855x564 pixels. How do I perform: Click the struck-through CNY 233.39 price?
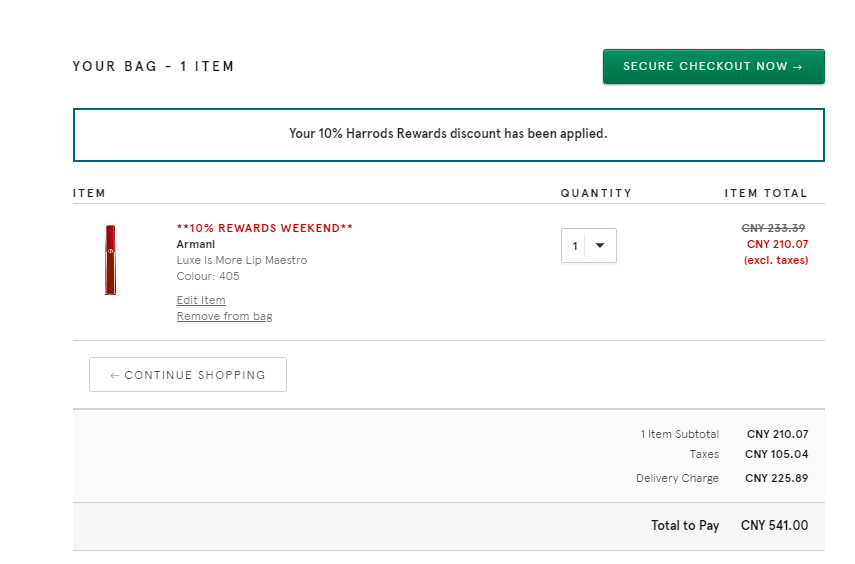(x=773, y=228)
